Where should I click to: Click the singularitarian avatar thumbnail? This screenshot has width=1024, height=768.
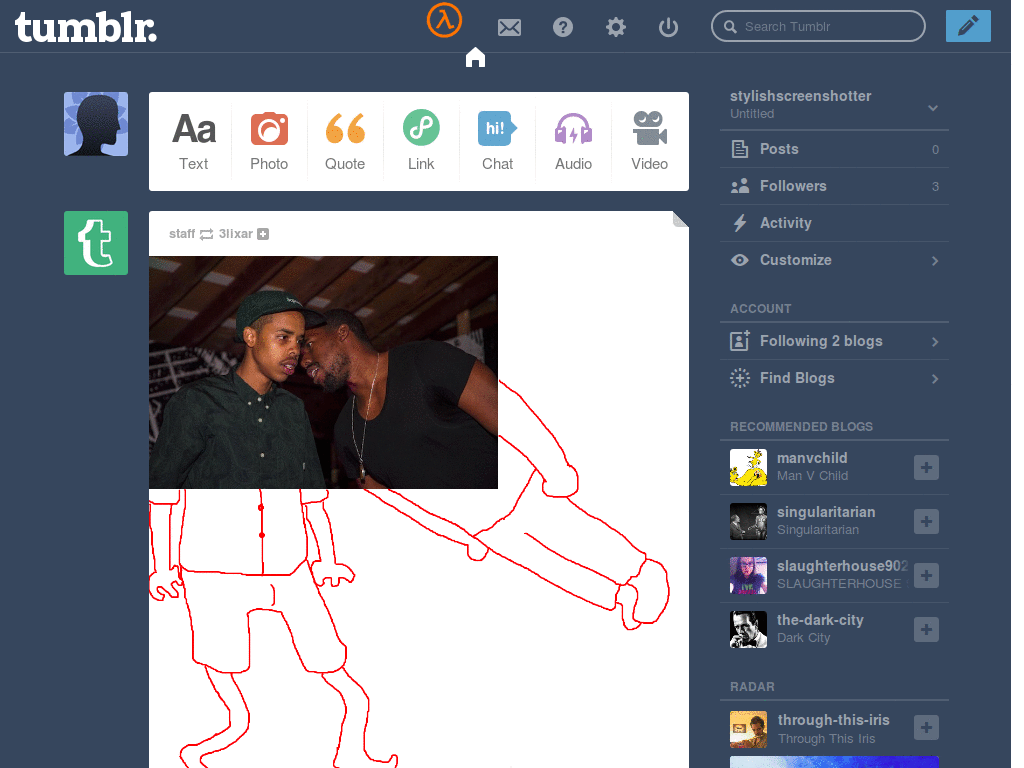coord(748,521)
